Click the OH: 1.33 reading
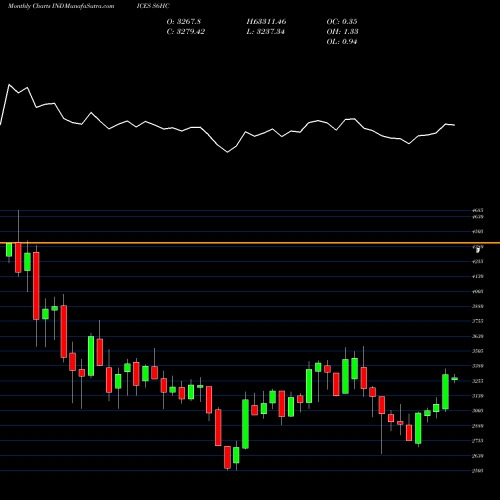 pos(343,32)
